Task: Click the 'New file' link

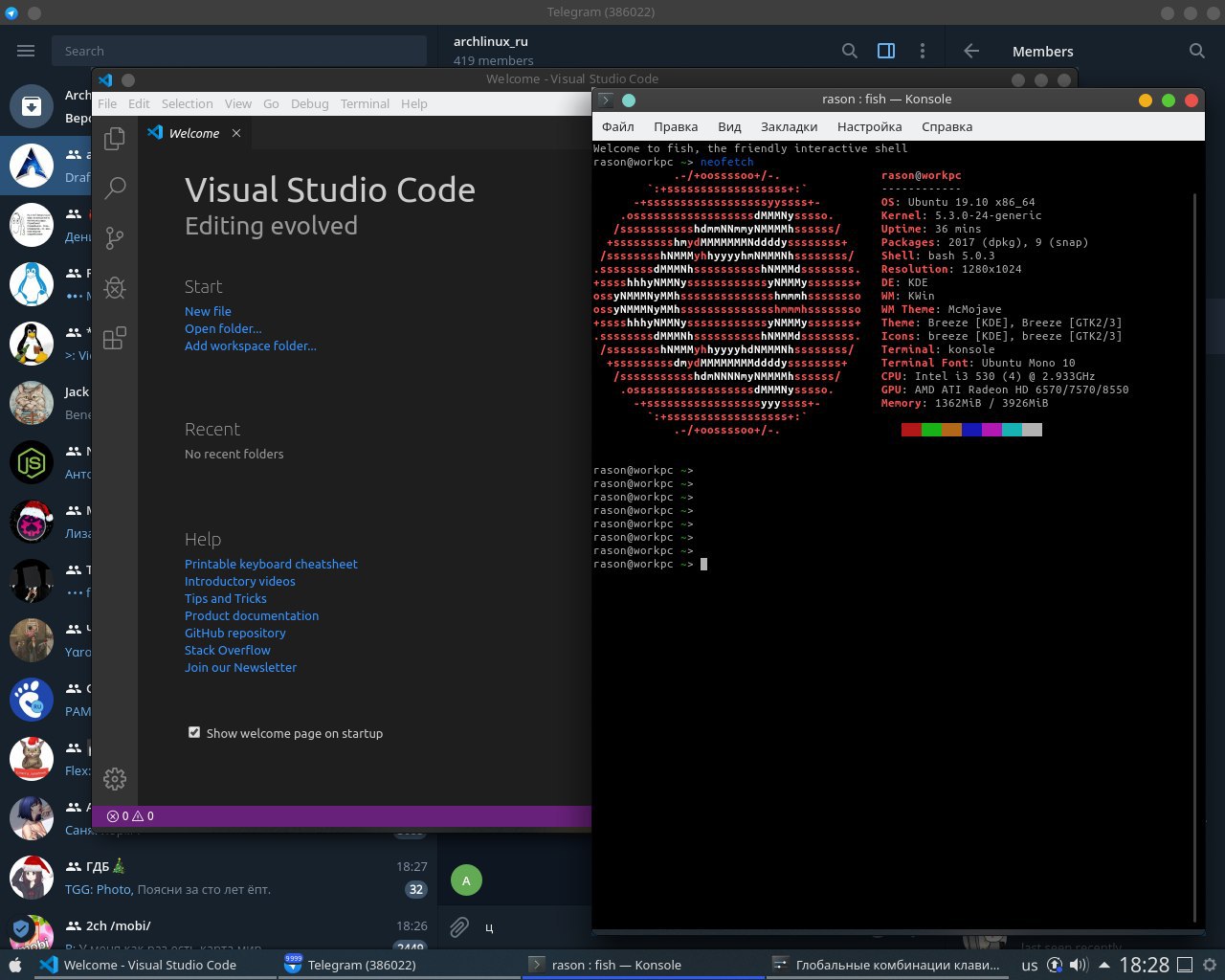Action: point(208,311)
